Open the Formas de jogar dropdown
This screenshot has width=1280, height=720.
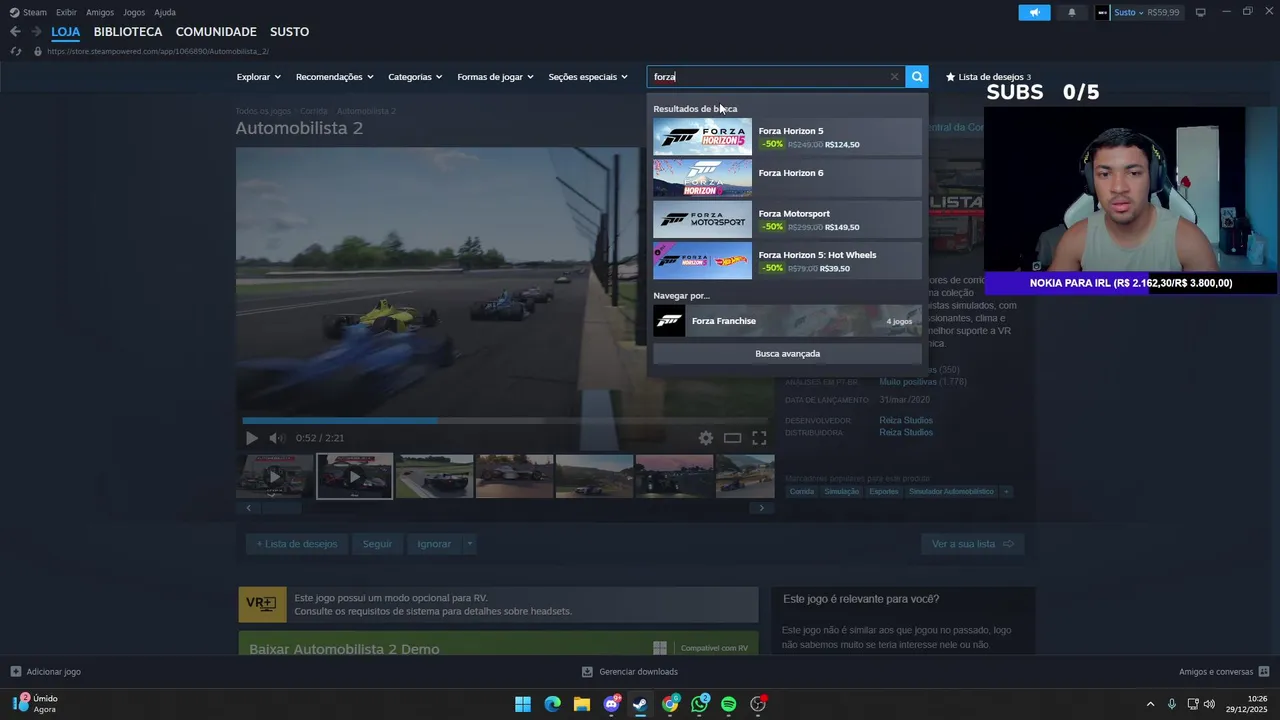click(x=495, y=77)
